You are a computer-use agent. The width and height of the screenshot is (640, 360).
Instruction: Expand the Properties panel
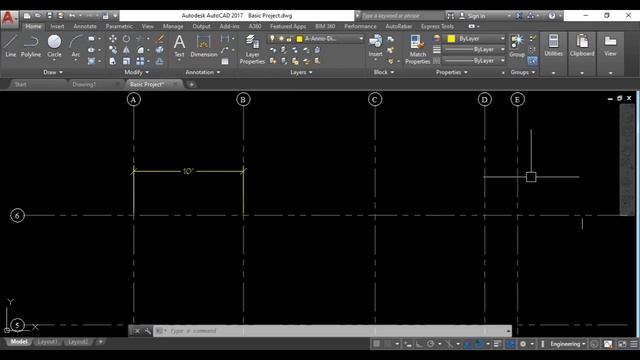coord(451,72)
